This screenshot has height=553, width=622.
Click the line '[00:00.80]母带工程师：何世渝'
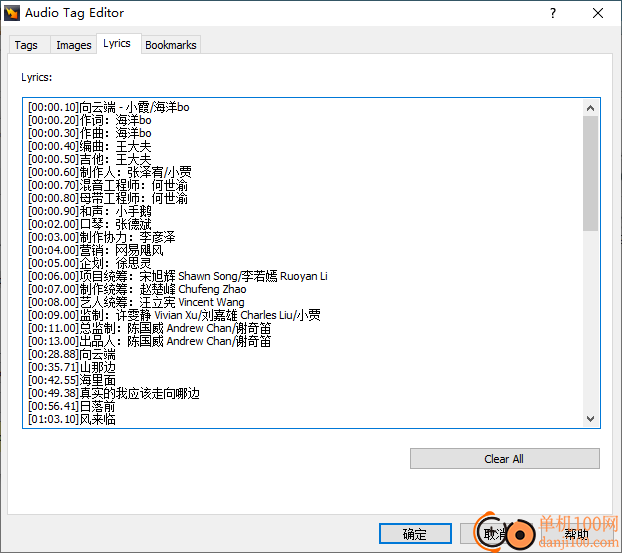(x=108, y=198)
